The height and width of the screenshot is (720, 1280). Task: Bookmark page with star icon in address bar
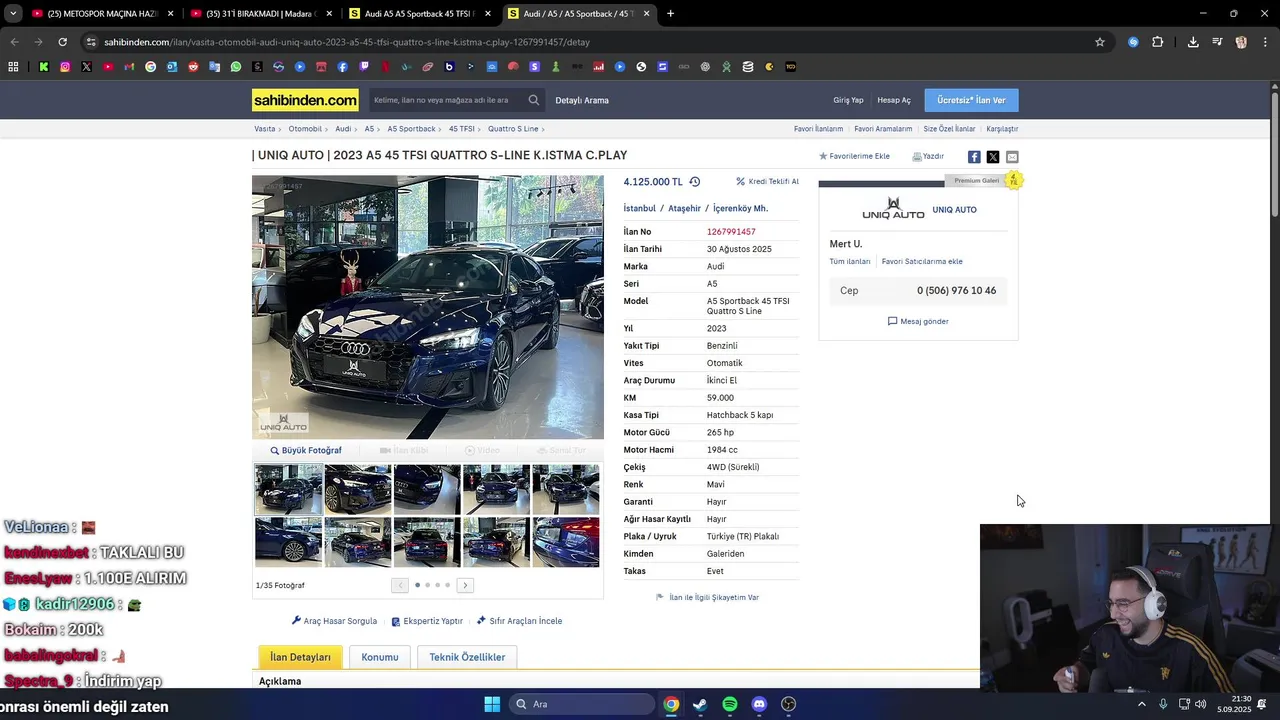1100,42
